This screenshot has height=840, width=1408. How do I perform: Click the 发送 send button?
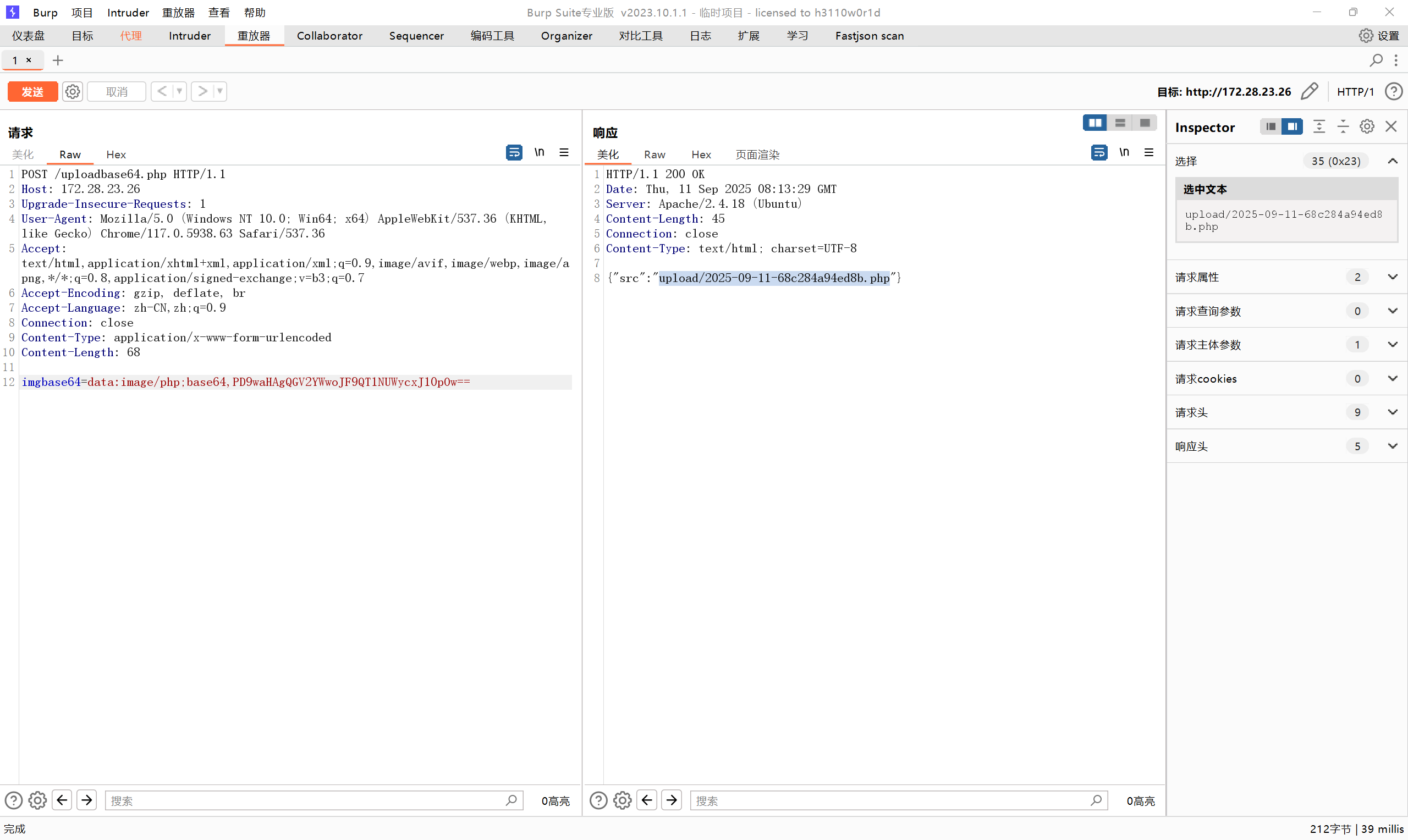[32, 92]
